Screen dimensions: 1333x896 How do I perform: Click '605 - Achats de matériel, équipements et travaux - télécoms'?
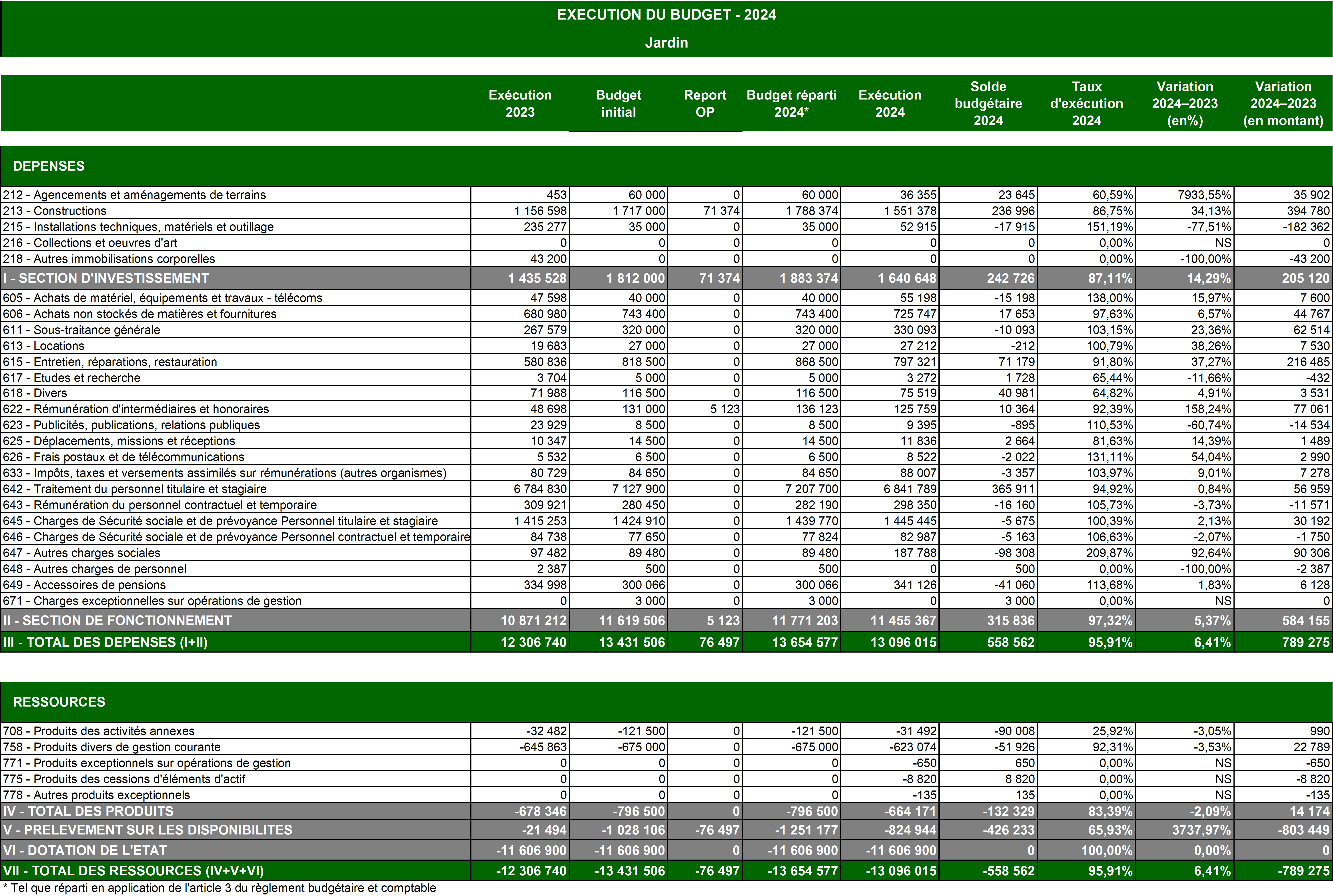pos(162,298)
